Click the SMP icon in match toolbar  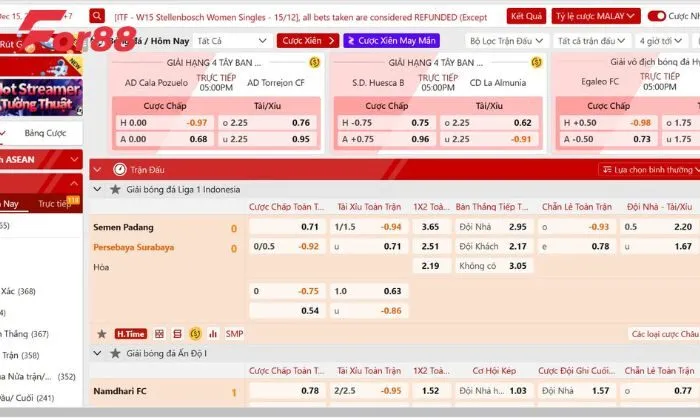pyautogui.click(x=234, y=333)
